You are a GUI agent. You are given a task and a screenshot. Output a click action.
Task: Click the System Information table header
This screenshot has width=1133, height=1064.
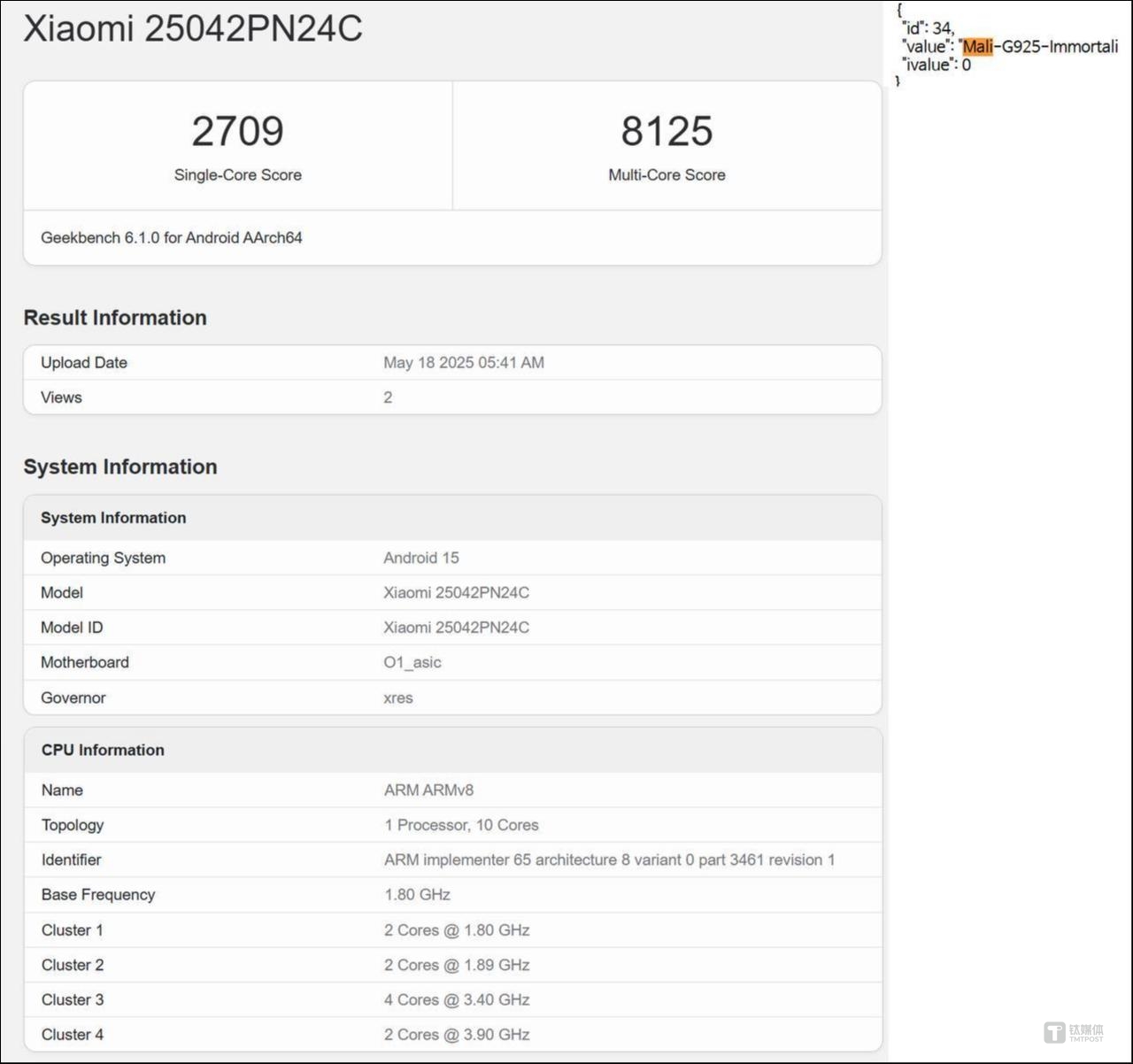point(113,518)
